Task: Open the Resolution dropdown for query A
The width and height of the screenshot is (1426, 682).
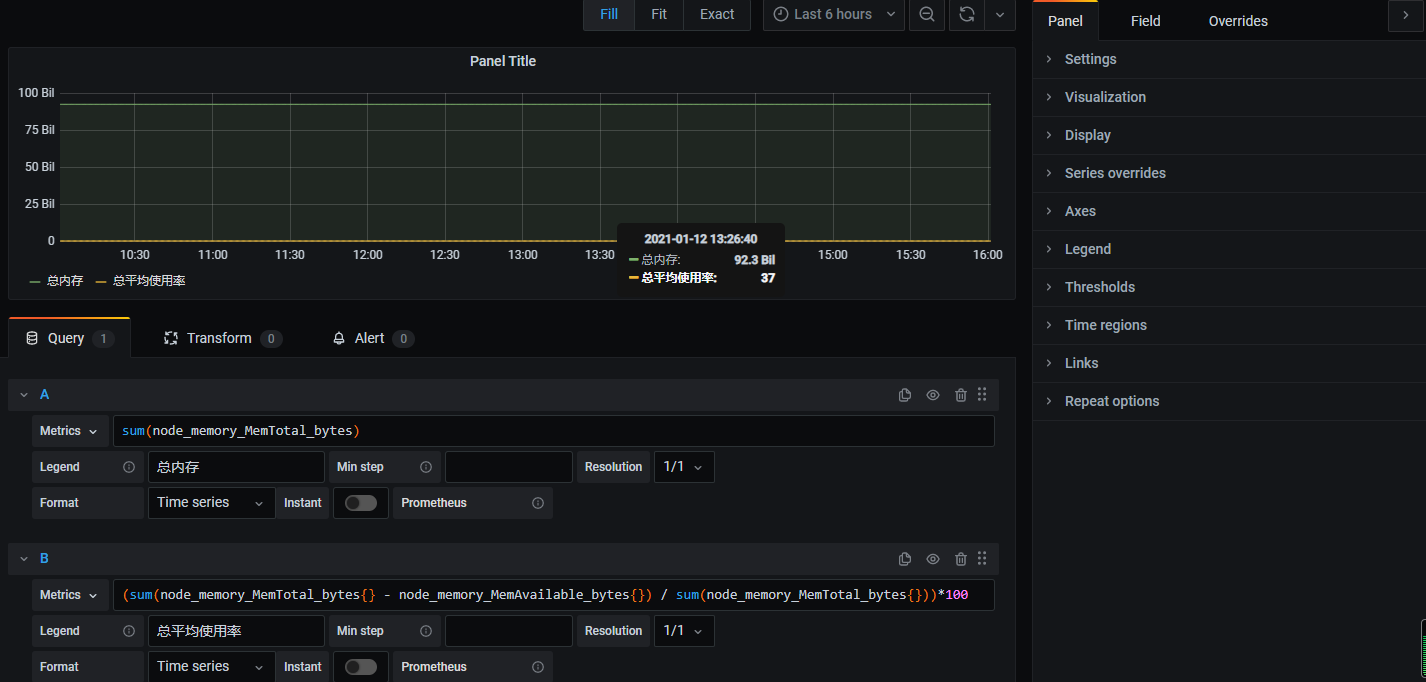Action: (x=684, y=467)
